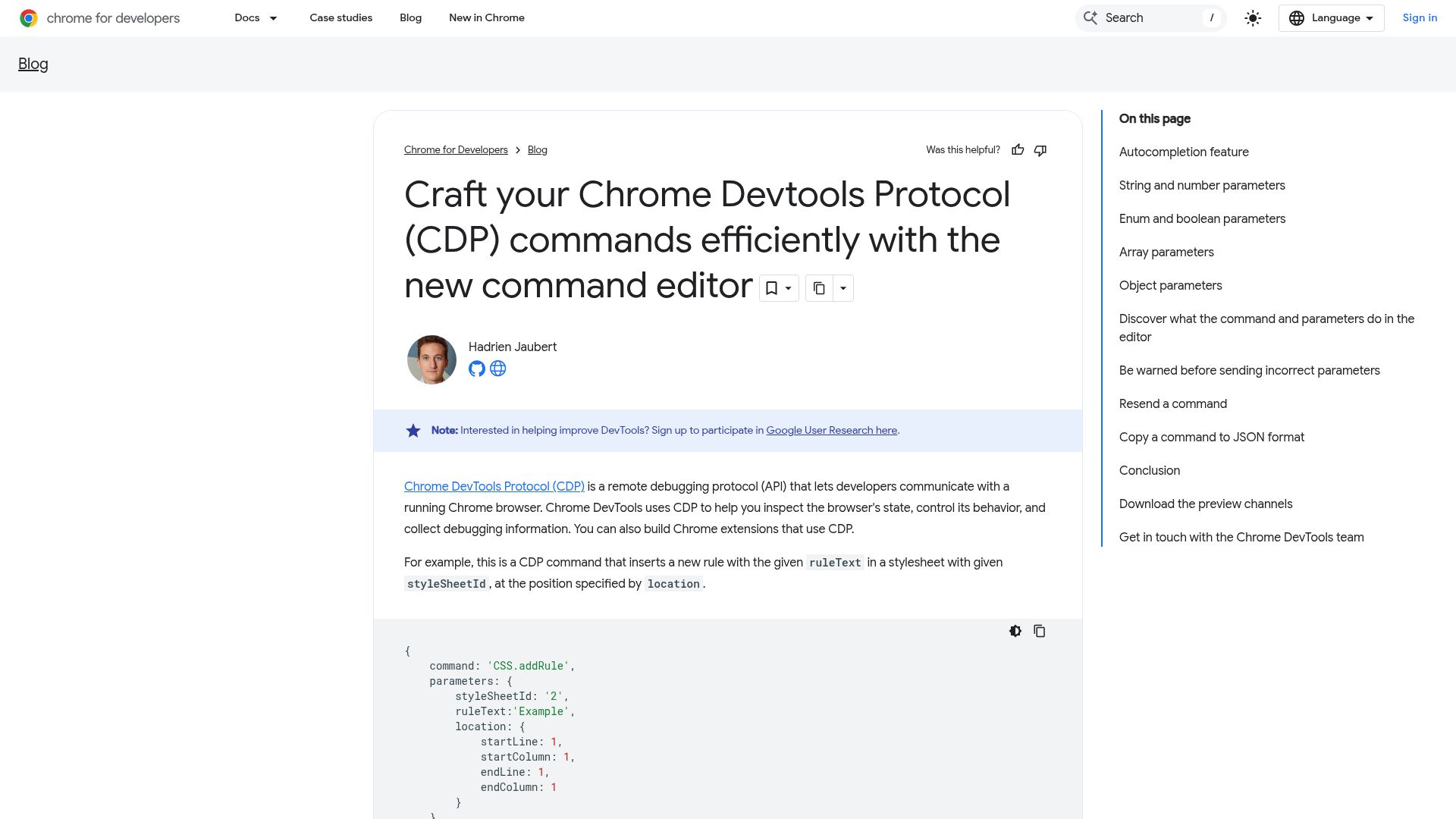Open New in Chrome nav item

click(487, 18)
